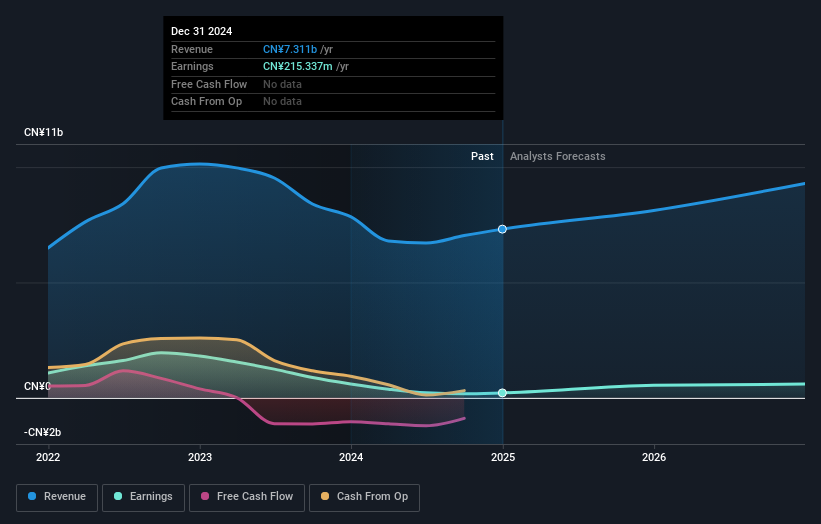
Task: Toggle the Revenue legend series
Action: pyautogui.click(x=57, y=497)
